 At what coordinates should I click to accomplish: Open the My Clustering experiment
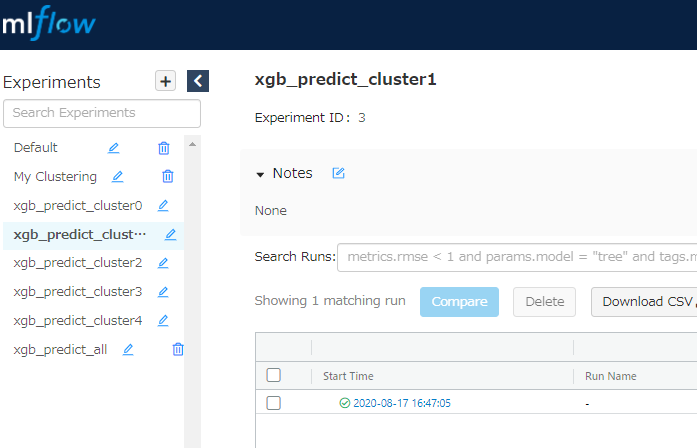tap(55, 176)
